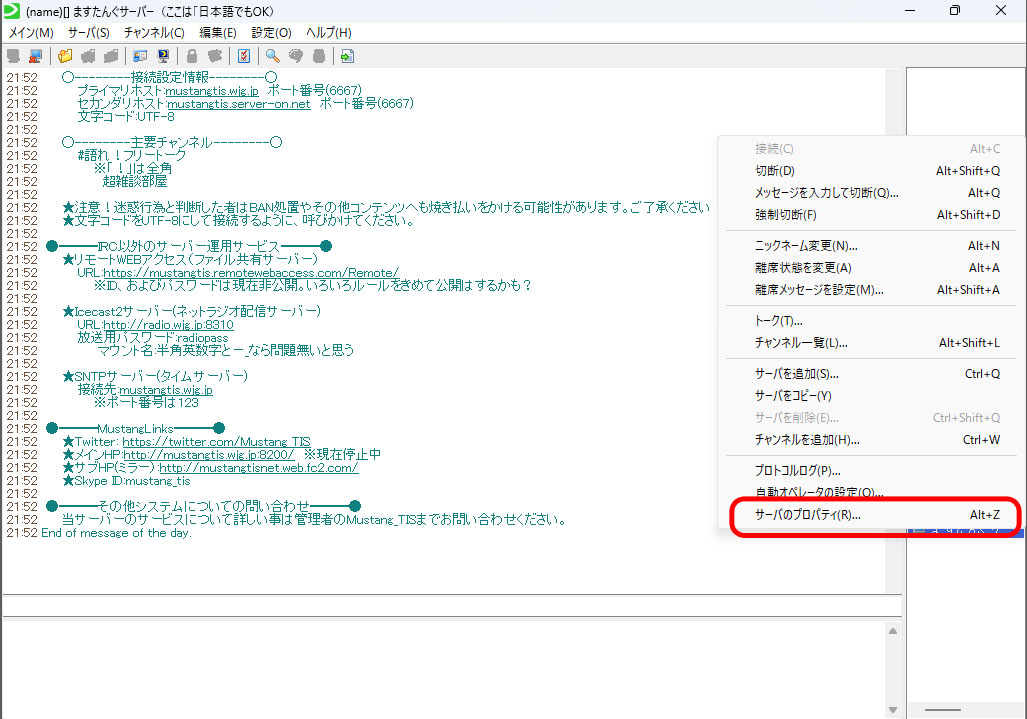Open the 設定(O) menu

270,32
